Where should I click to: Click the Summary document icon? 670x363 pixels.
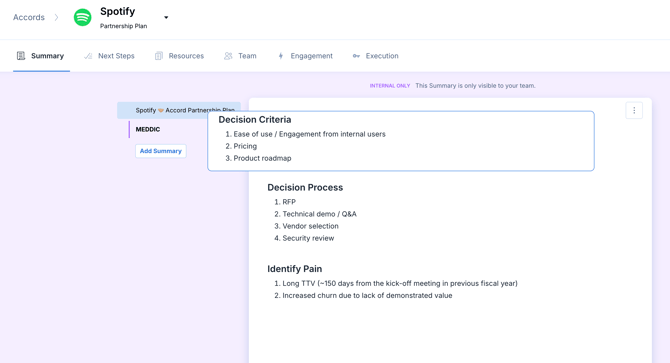(21, 56)
